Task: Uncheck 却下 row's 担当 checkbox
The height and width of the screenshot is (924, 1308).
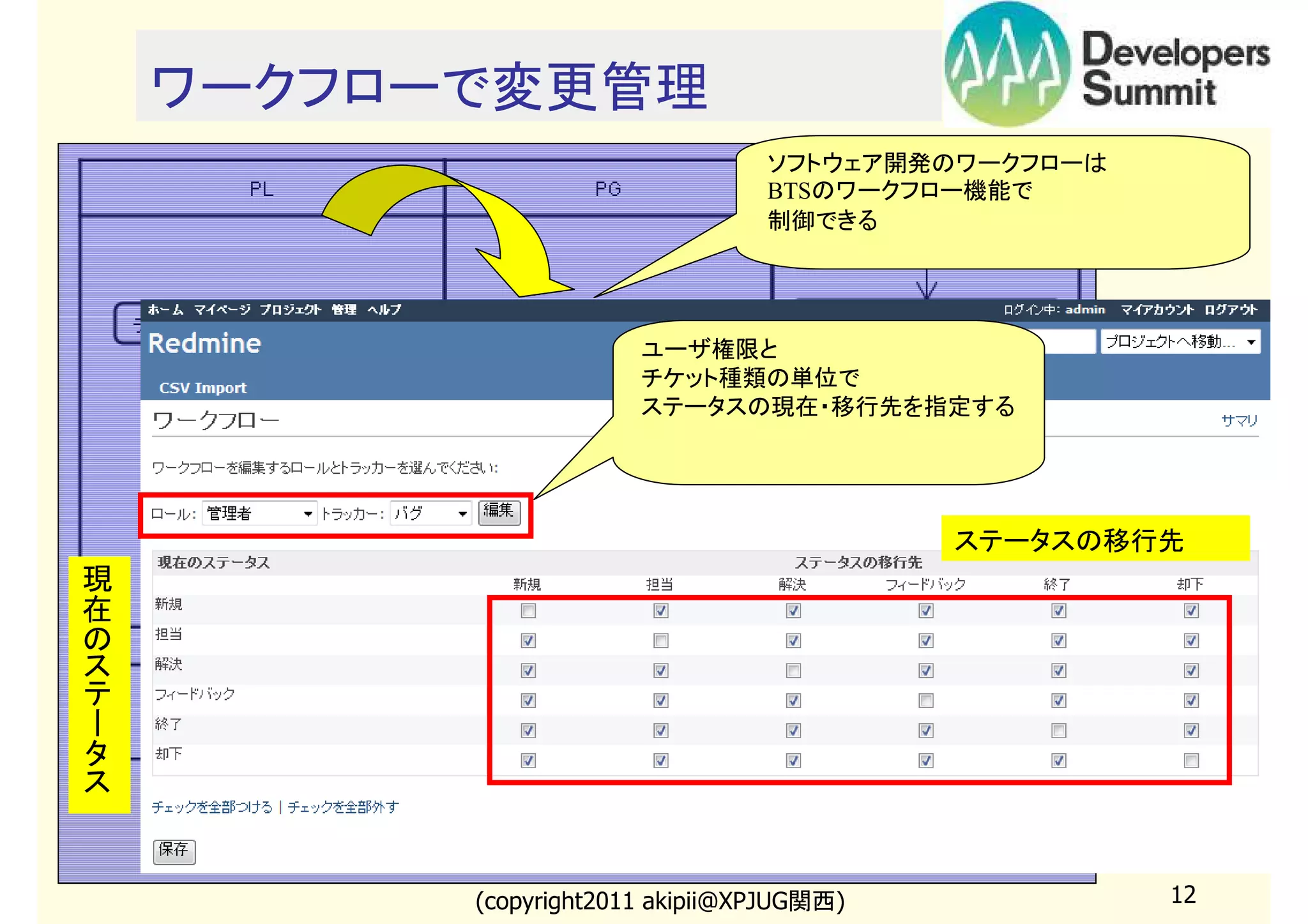Action: pyautogui.click(x=661, y=761)
